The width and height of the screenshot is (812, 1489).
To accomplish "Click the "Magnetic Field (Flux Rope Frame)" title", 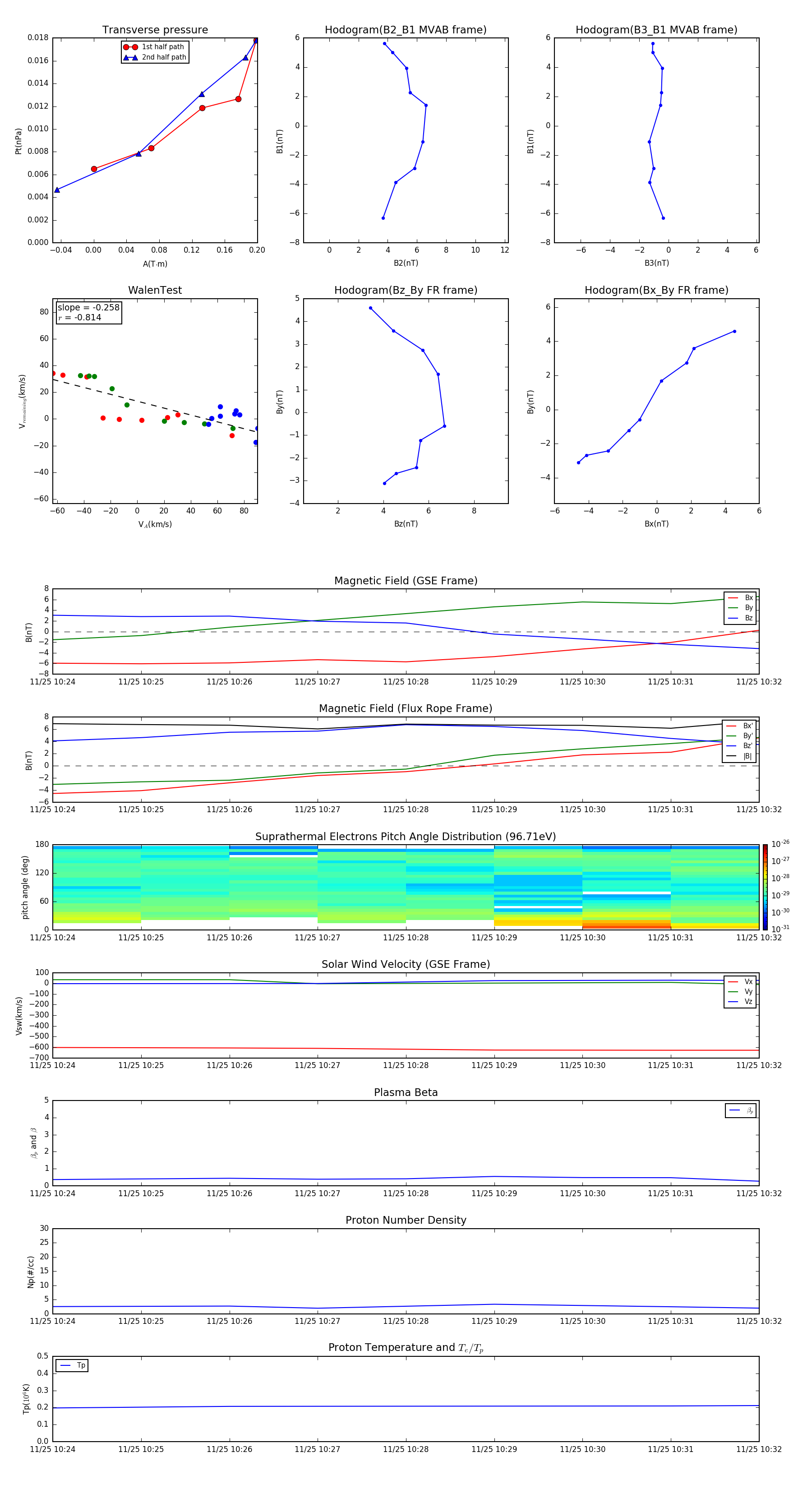I will click(x=406, y=709).
